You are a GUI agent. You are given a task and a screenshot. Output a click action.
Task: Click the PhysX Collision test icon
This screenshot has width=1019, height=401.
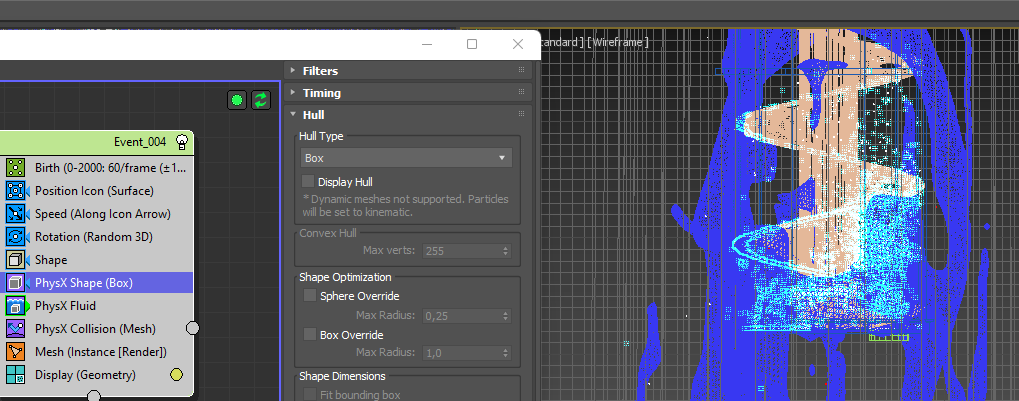coord(15,328)
